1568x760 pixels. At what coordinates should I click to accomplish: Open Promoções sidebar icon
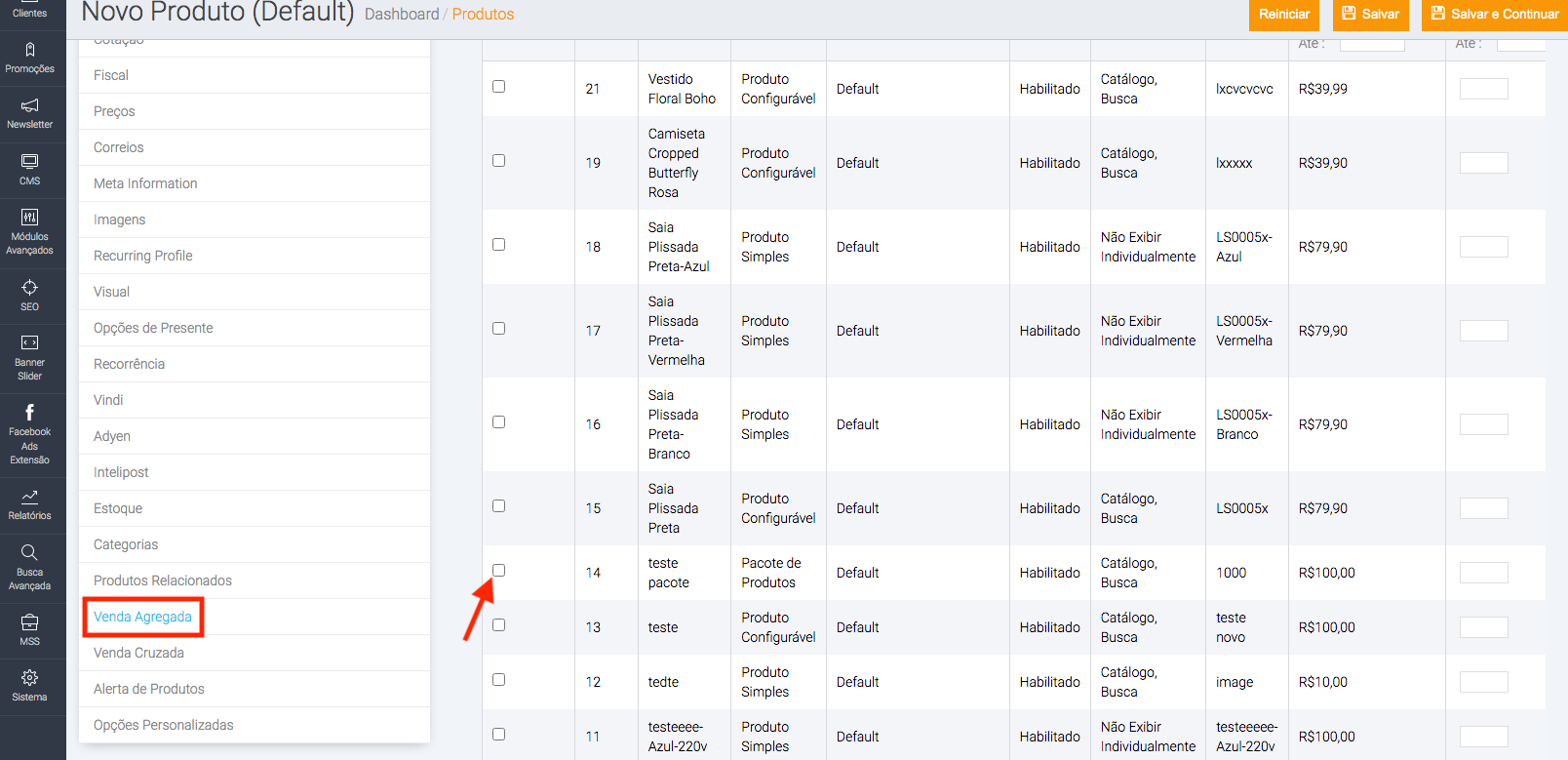pos(30,50)
